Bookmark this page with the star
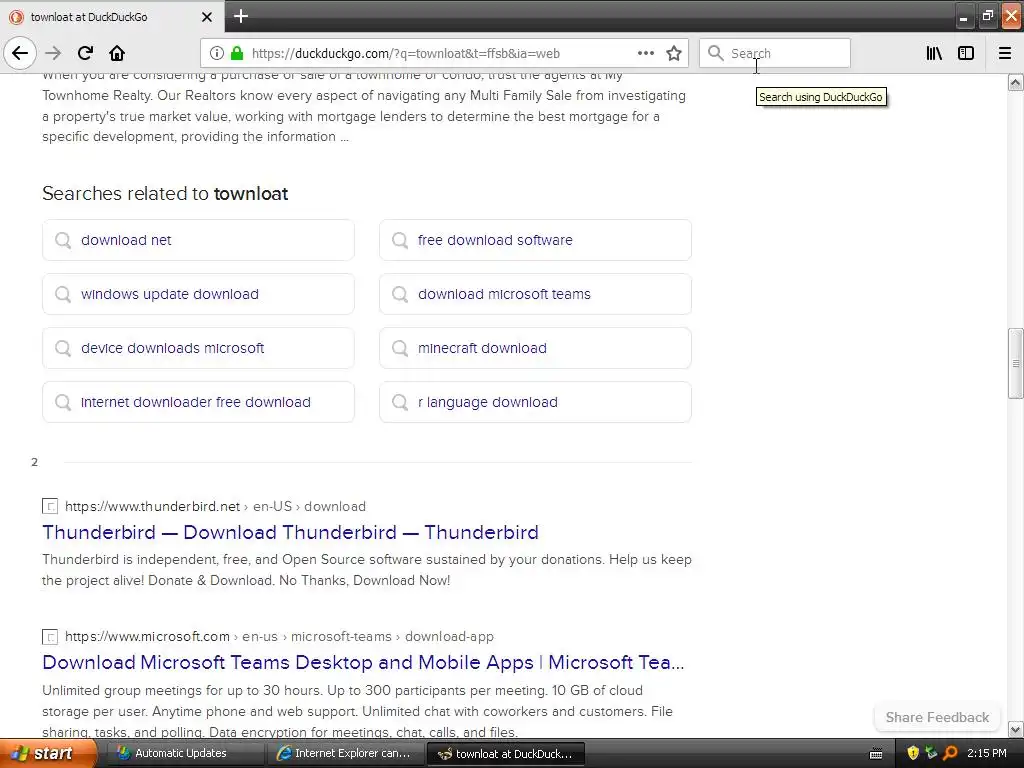 click(674, 53)
